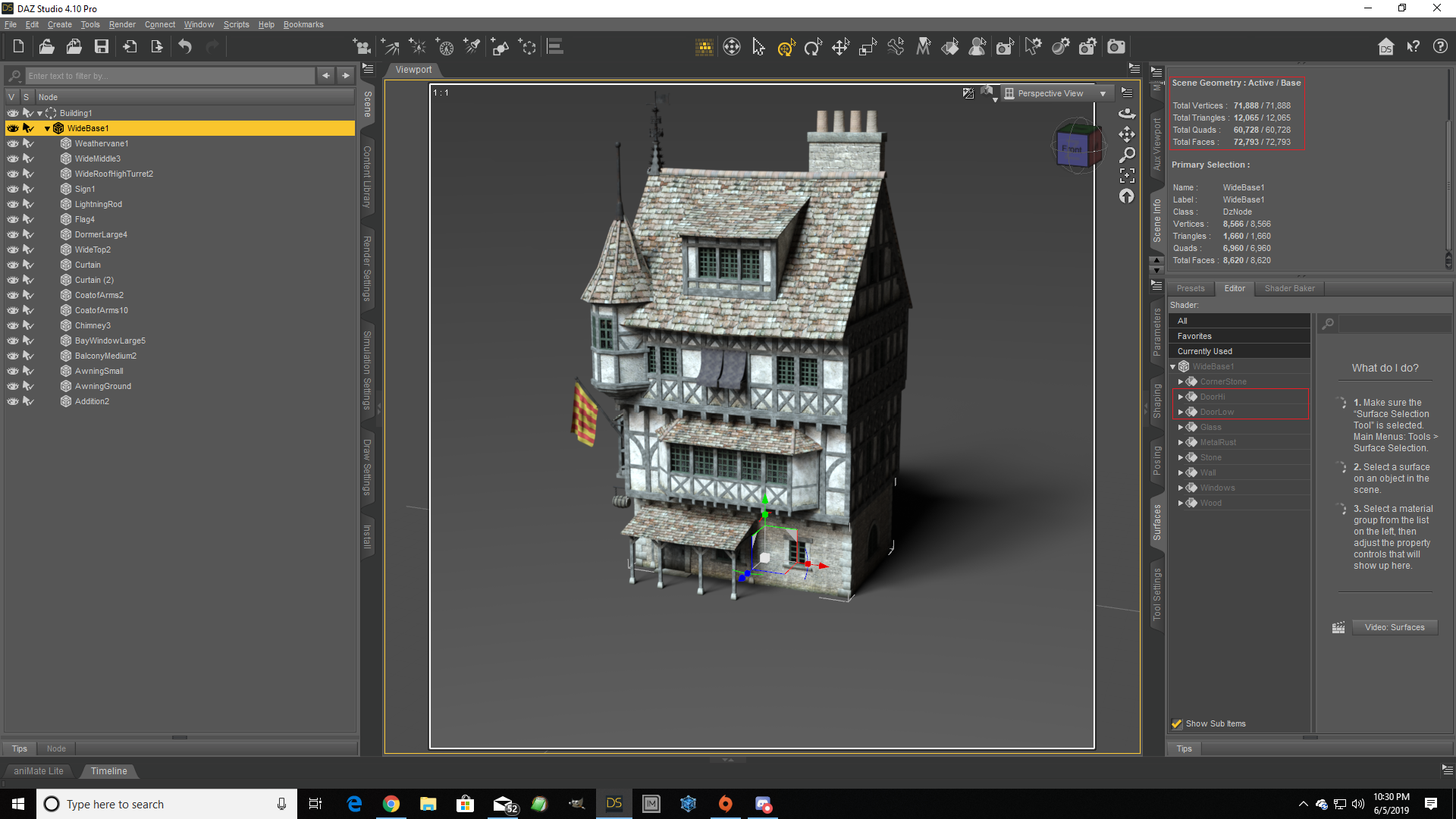1456x819 pixels.
Task: Click the Video: Surfaces button
Action: (1394, 627)
